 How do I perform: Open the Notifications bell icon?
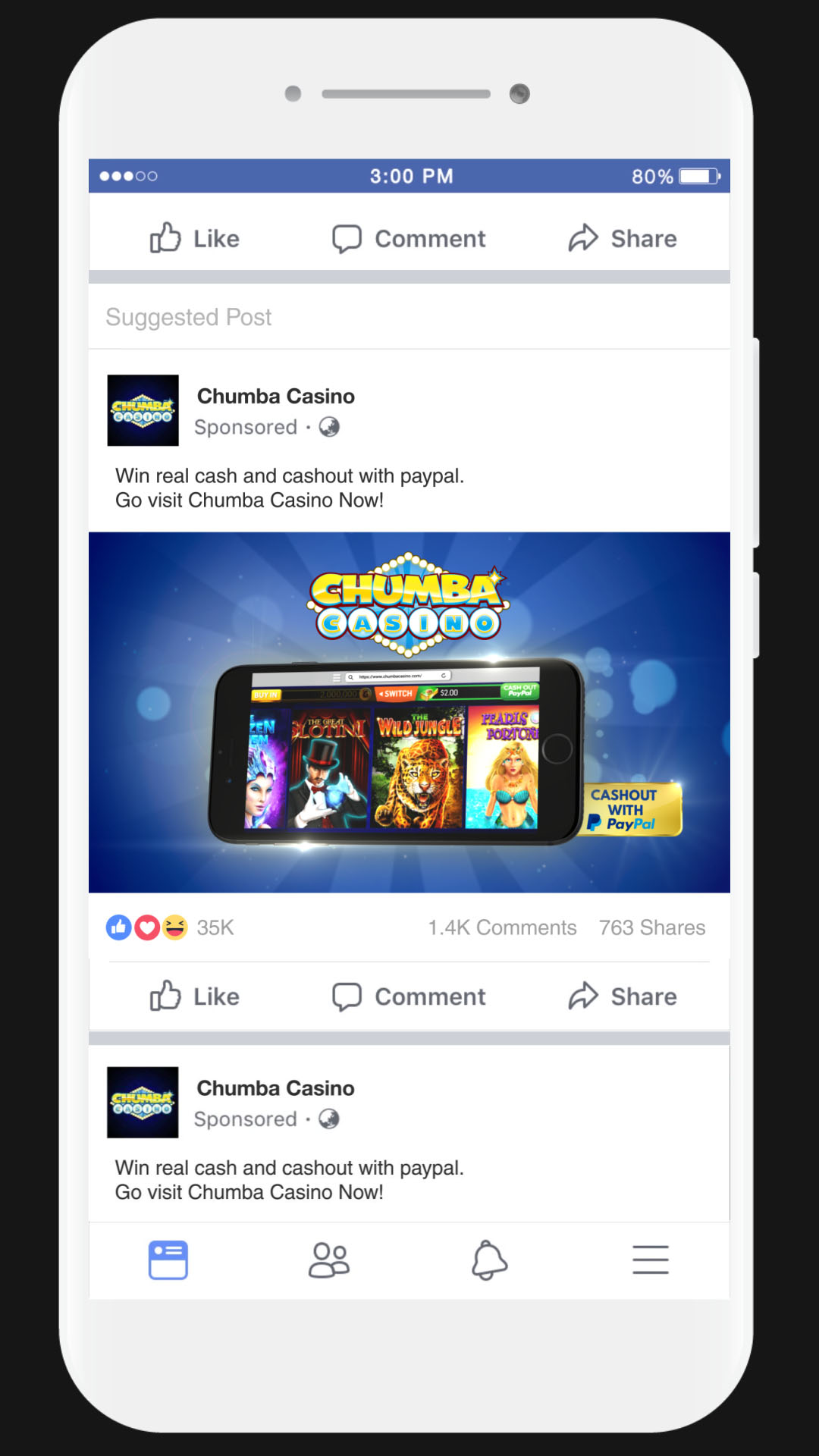coord(489,1260)
